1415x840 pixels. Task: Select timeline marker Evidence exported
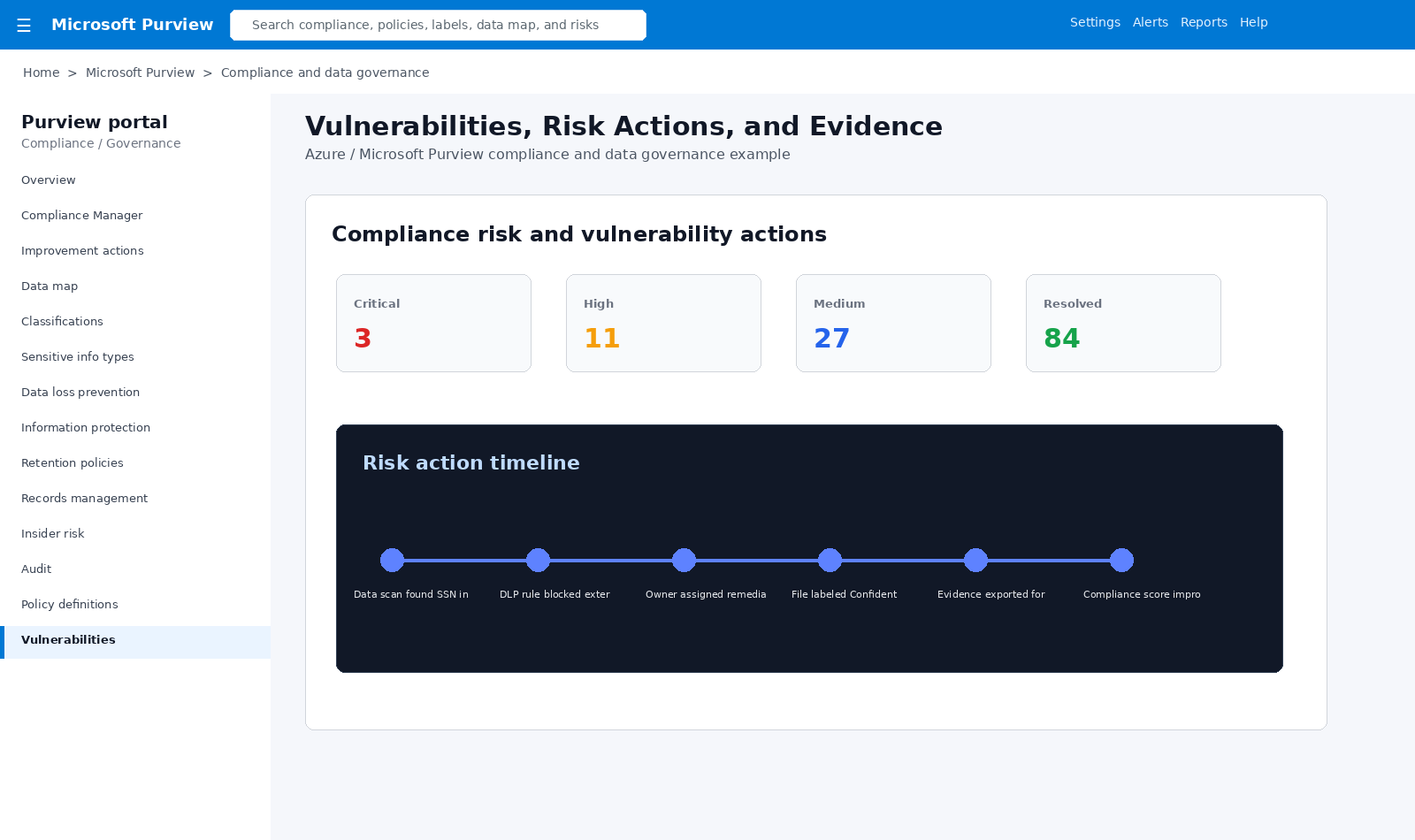pos(975,560)
